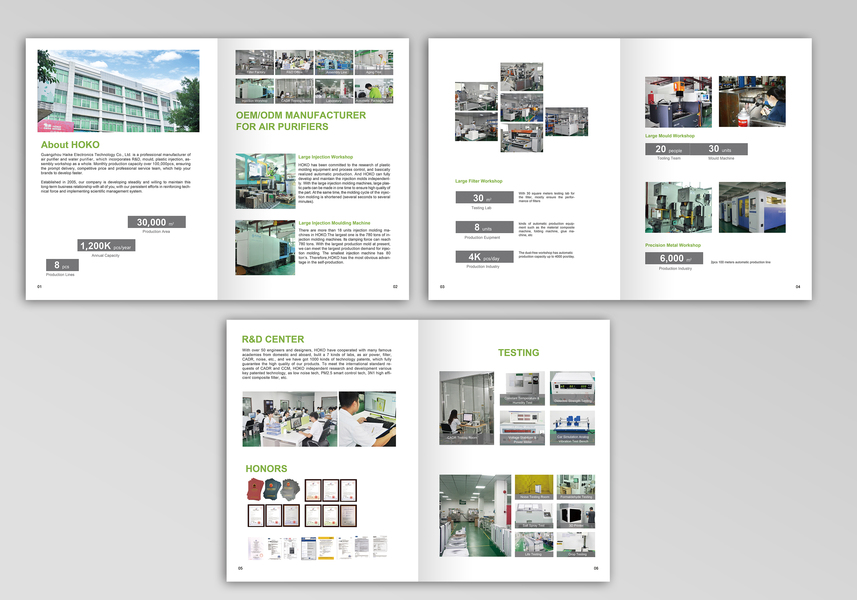Image resolution: width=857 pixels, height=600 pixels.
Task: Select the engineer reviewing documents photo
Action: click(367, 419)
